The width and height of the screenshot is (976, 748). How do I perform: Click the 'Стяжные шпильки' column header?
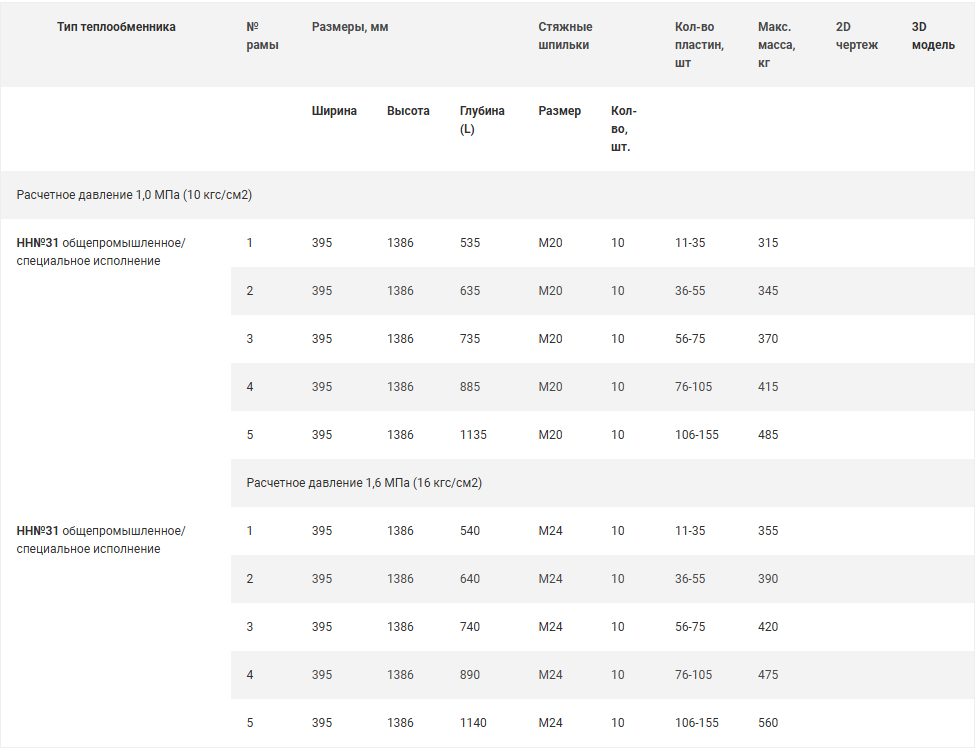[x=565, y=36]
